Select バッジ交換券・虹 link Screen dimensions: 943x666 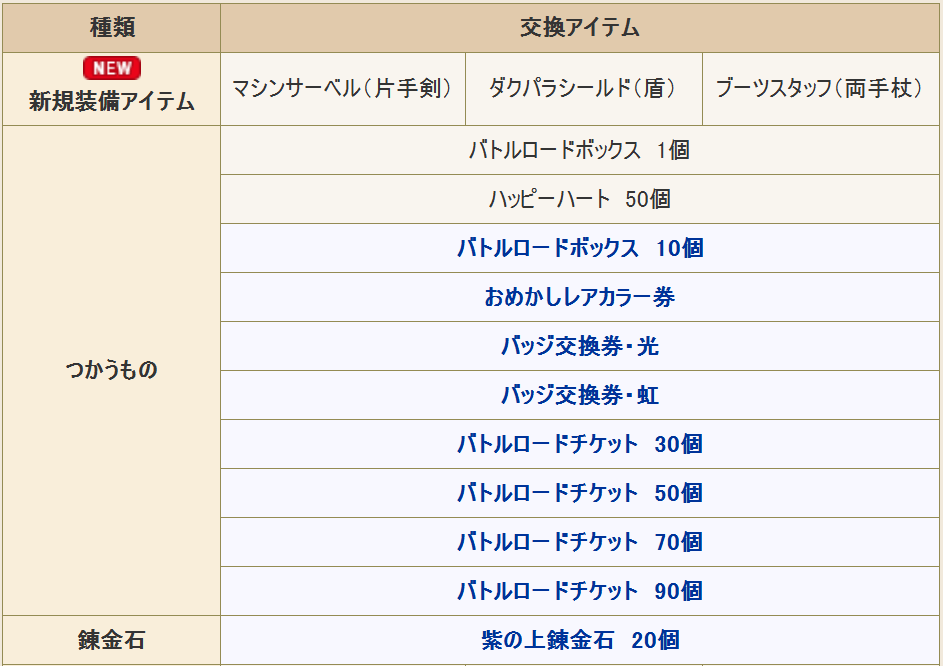tap(580, 395)
